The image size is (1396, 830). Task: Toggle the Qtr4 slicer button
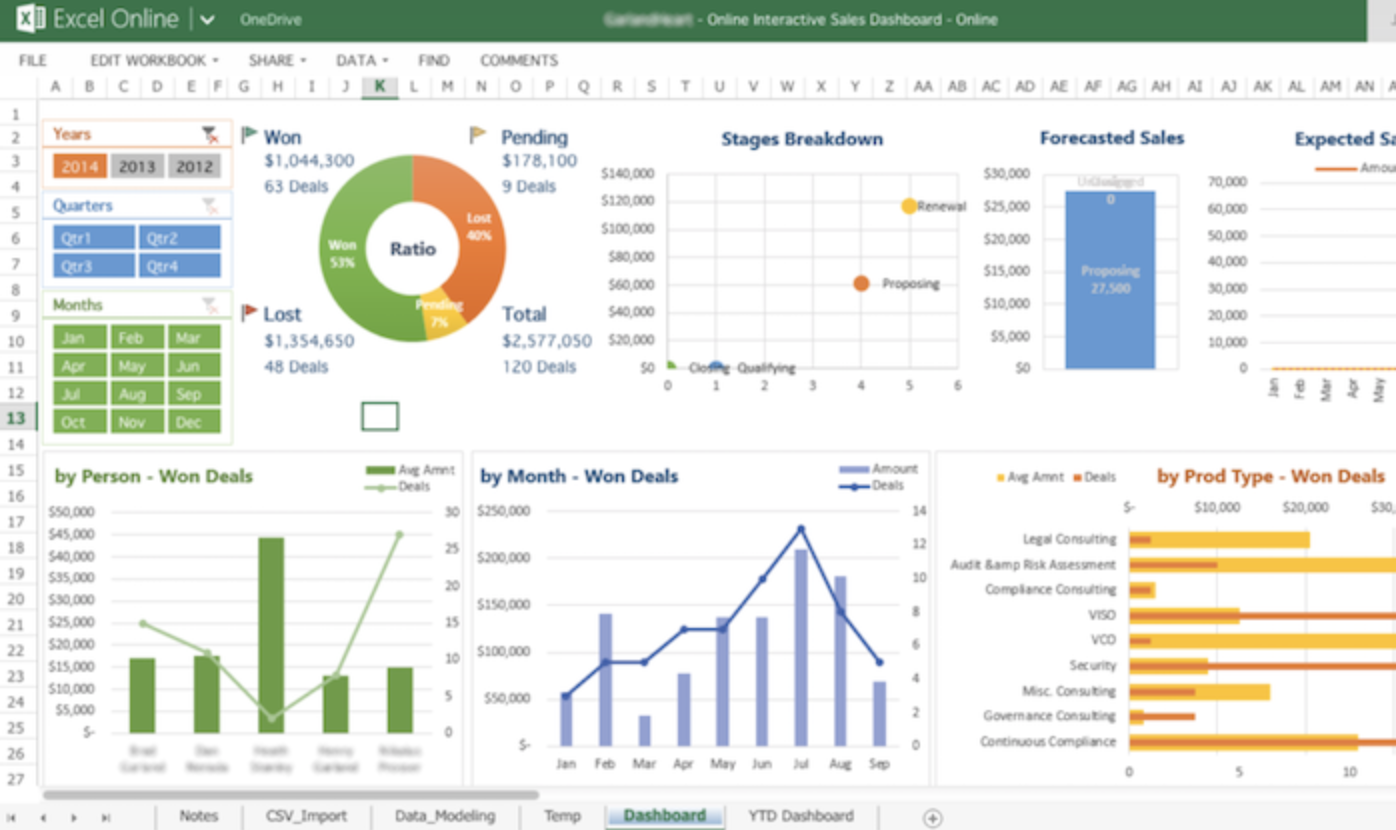(180, 266)
